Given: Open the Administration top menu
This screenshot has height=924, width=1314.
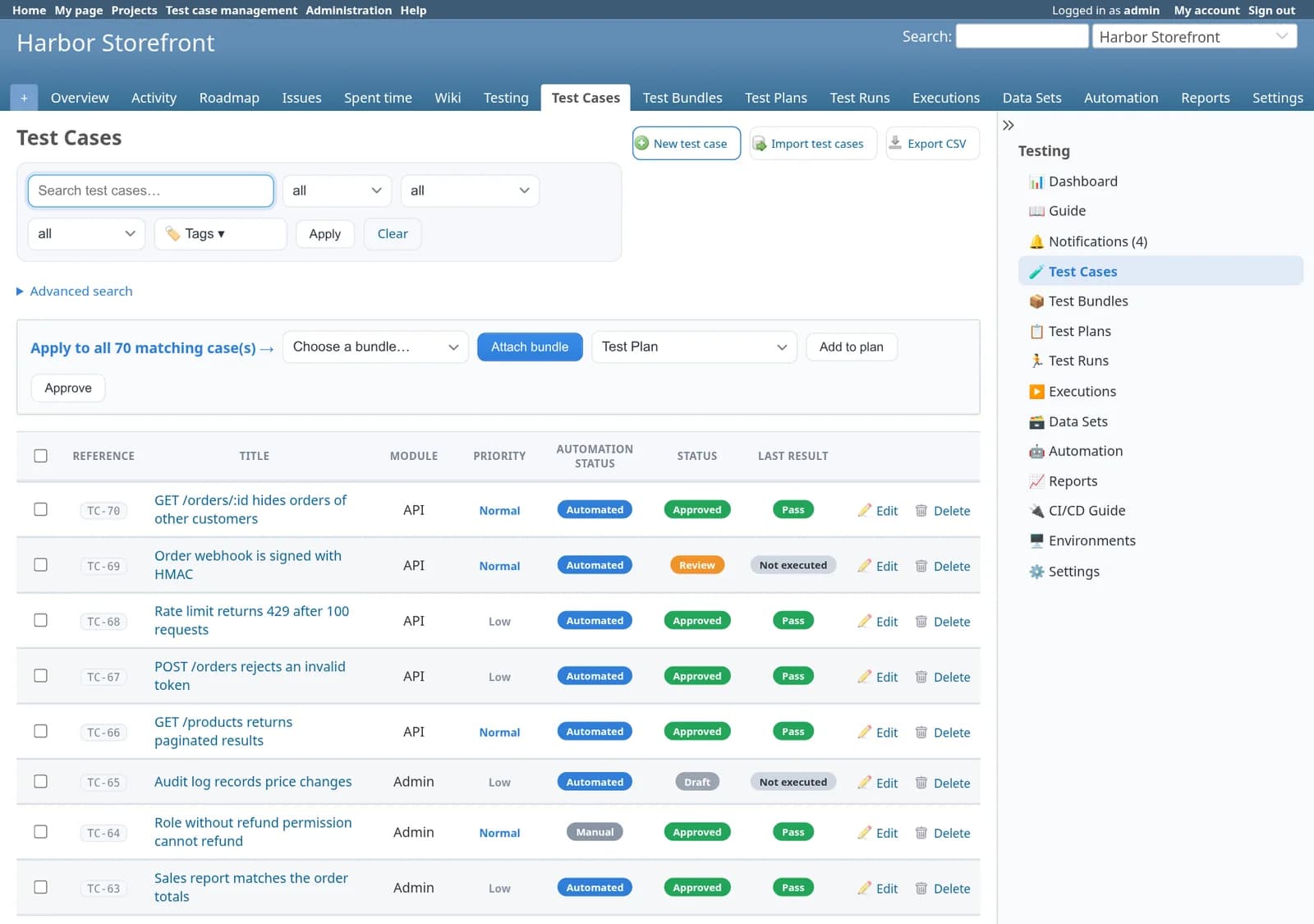Looking at the screenshot, I should [x=349, y=11].
